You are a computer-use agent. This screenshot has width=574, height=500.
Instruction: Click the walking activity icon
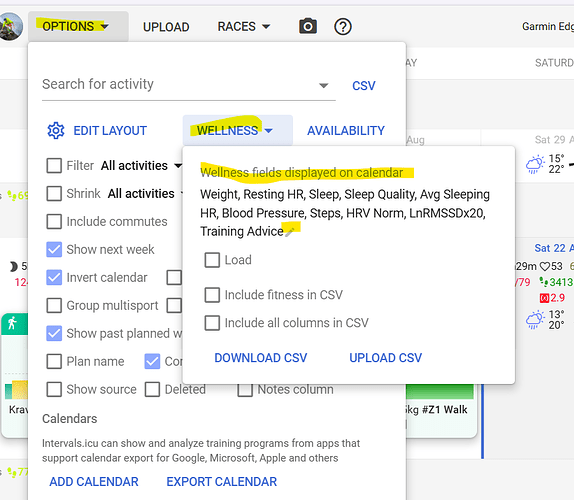coord(12,323)
